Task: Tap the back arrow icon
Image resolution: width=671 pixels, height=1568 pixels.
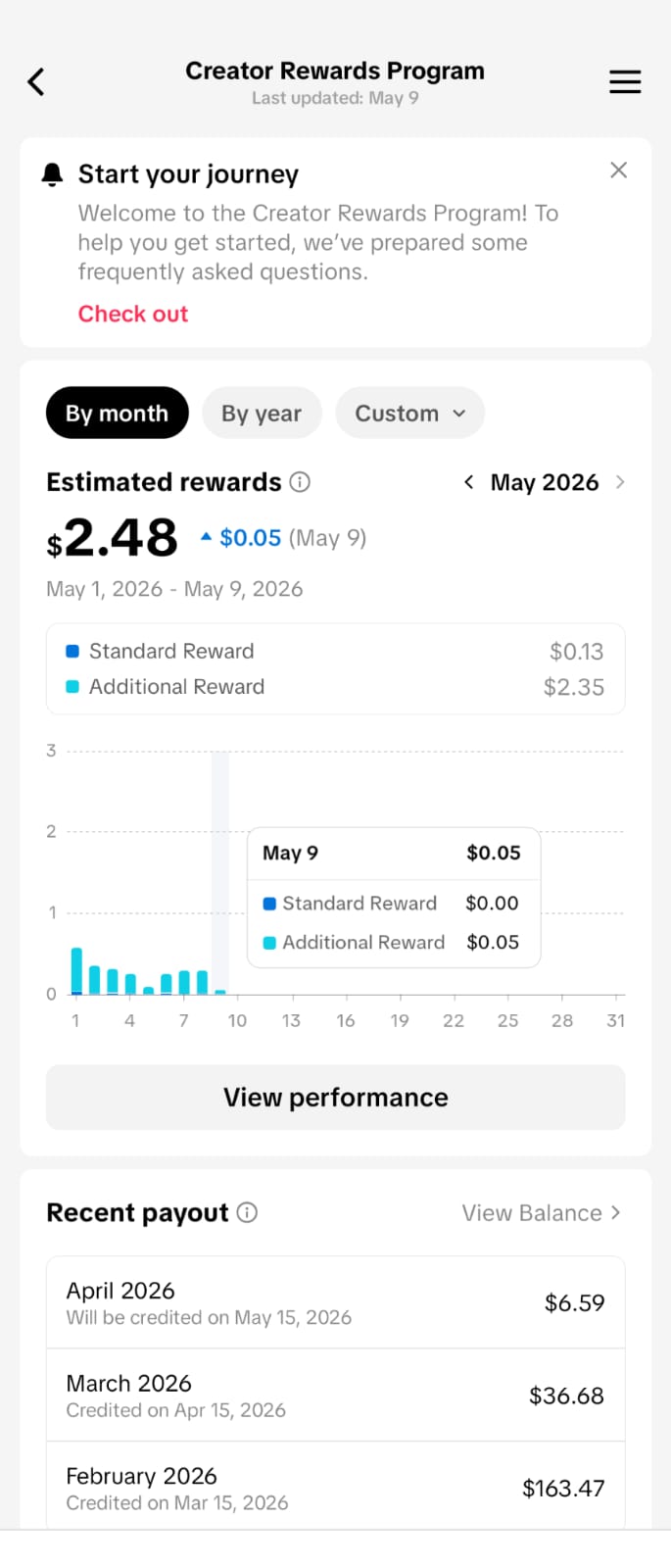Action: click(36, 81)
